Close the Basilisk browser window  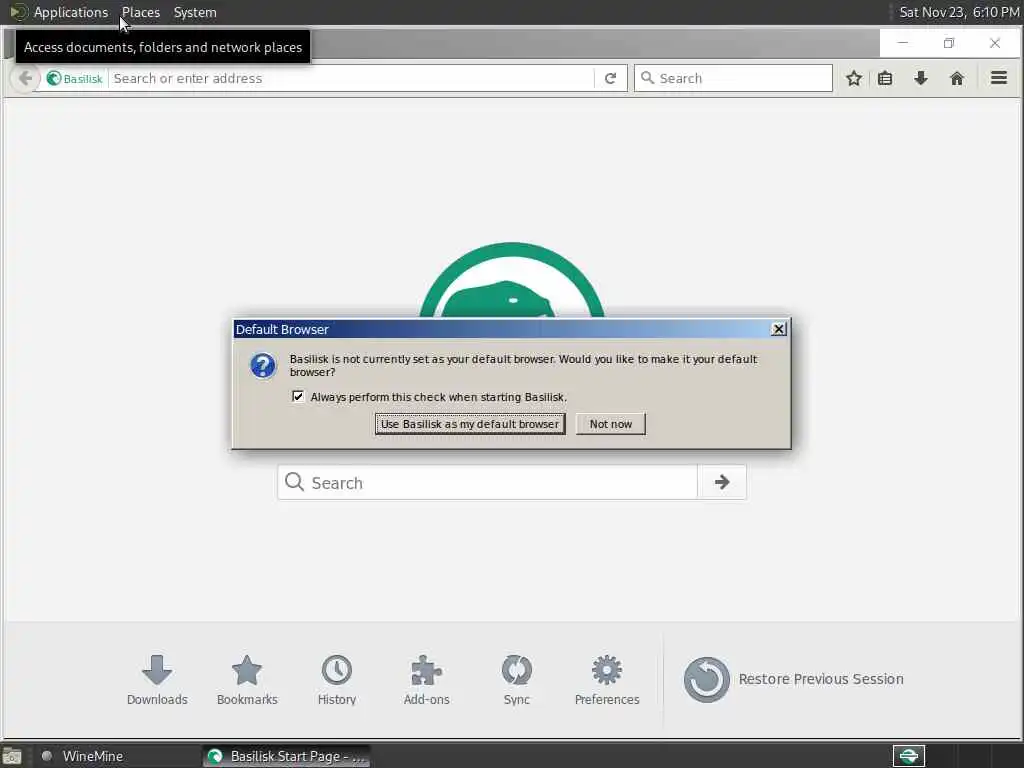(995, 43)
